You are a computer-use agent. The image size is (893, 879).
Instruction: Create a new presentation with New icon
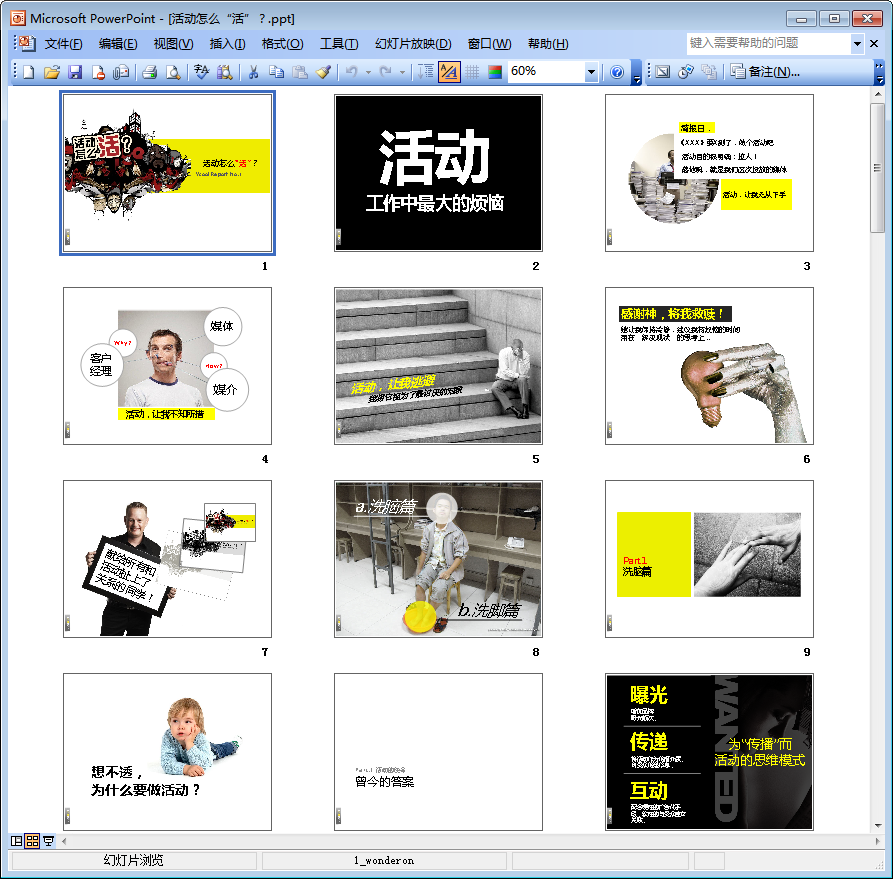[28, 72]
